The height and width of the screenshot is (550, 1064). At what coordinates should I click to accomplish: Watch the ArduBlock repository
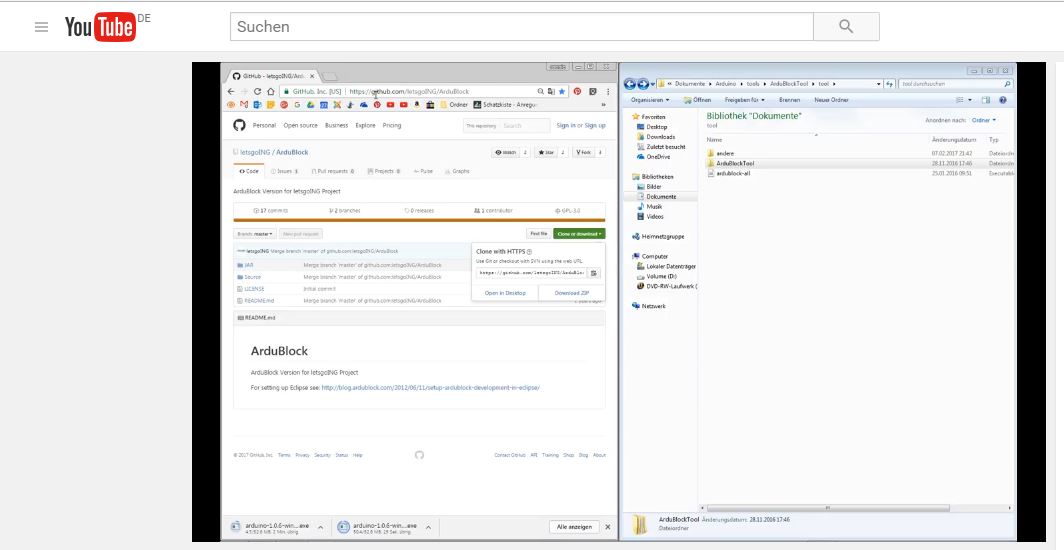tap(505, 152)
